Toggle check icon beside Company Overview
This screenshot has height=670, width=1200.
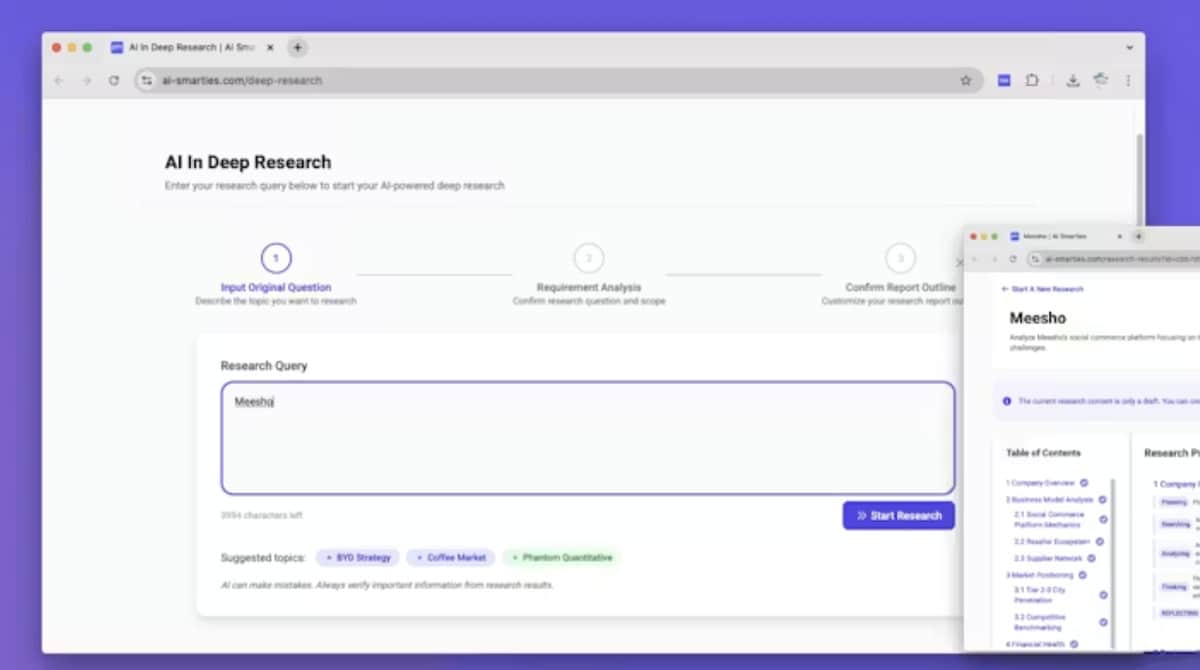point(1084,483)
